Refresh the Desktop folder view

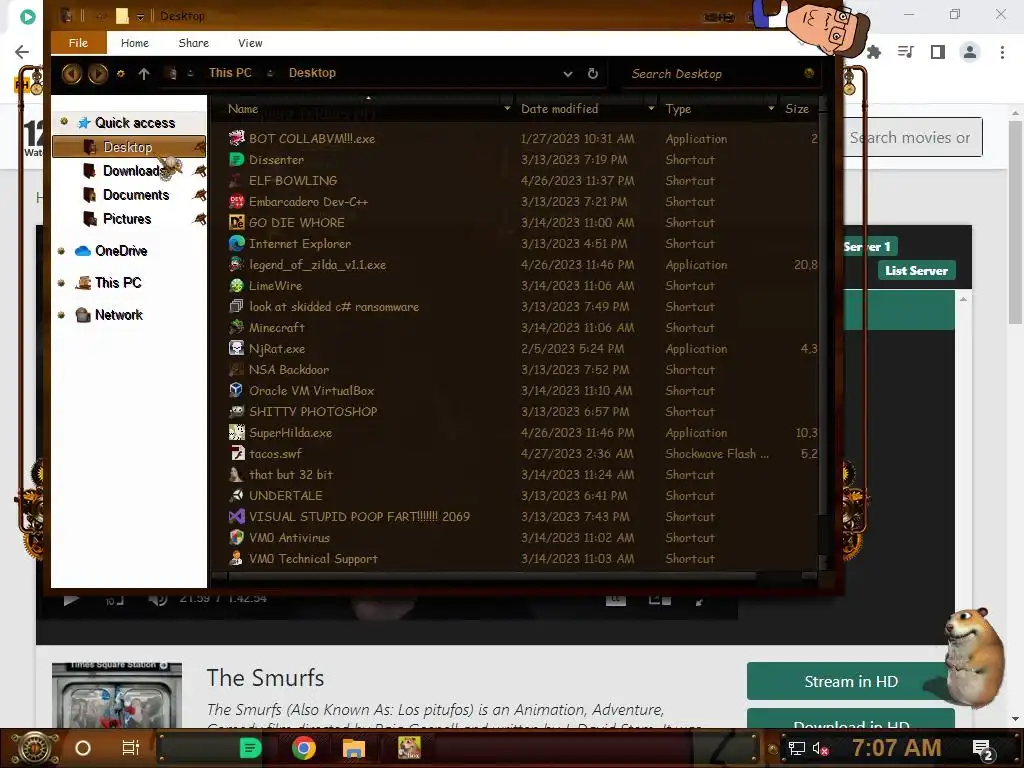[x=592, y=74]
